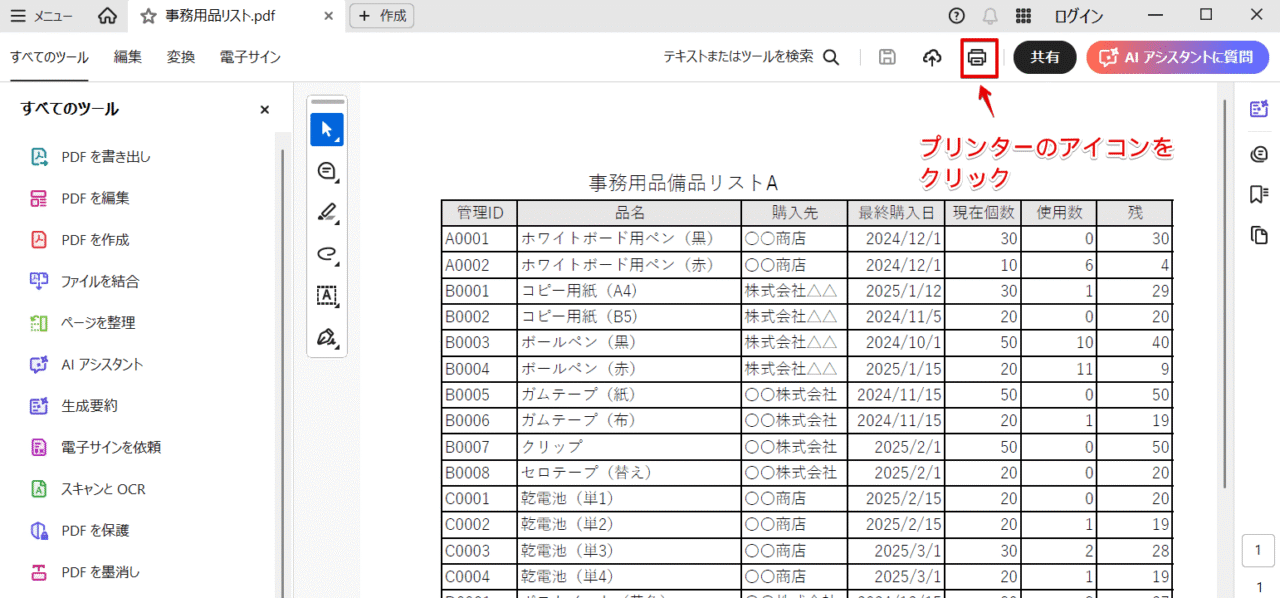Click the cloud upload icon

[932, 58]
